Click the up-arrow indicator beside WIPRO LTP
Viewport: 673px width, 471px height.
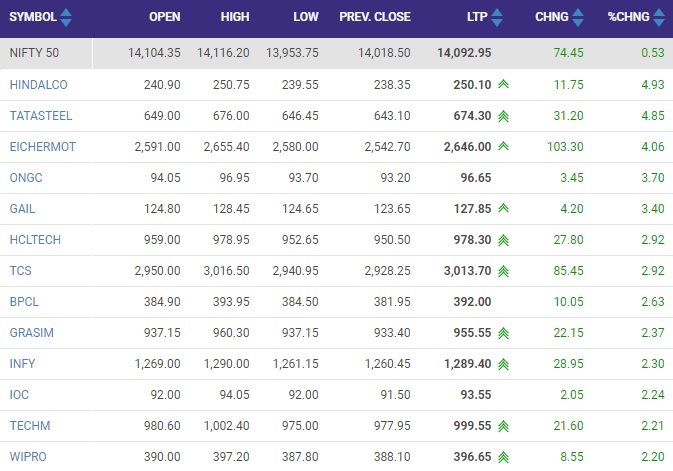[503, 457]
